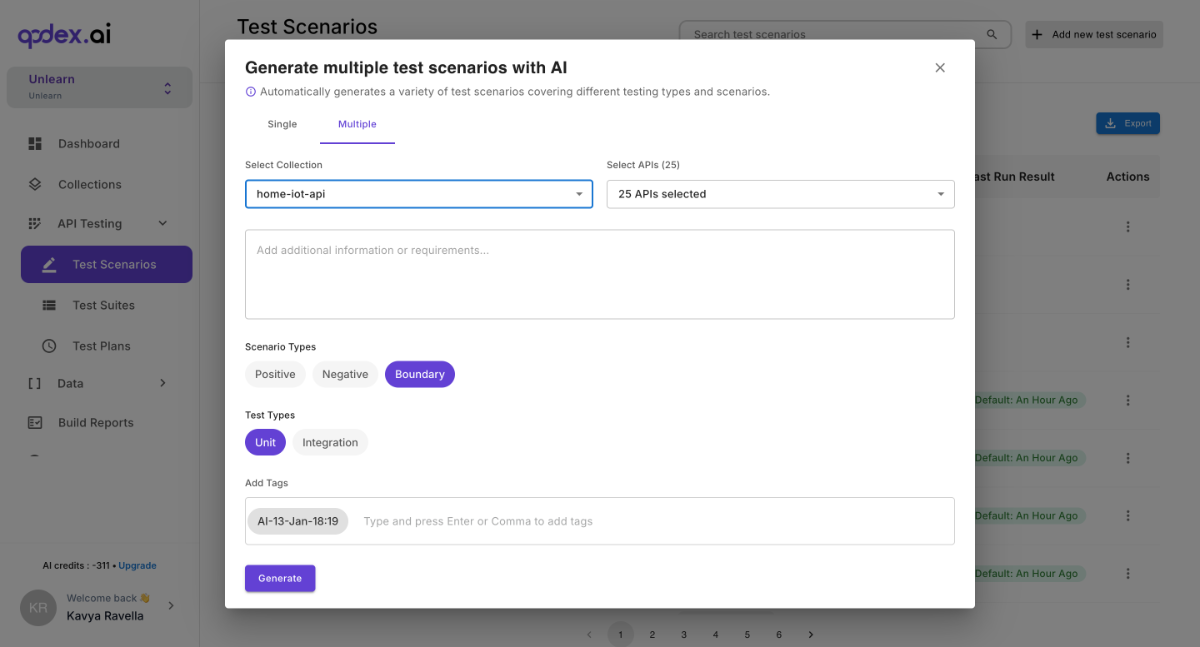1200x647 pixels.
Task: Click the Data brackets icon
Action: click(x=35, y=383)
